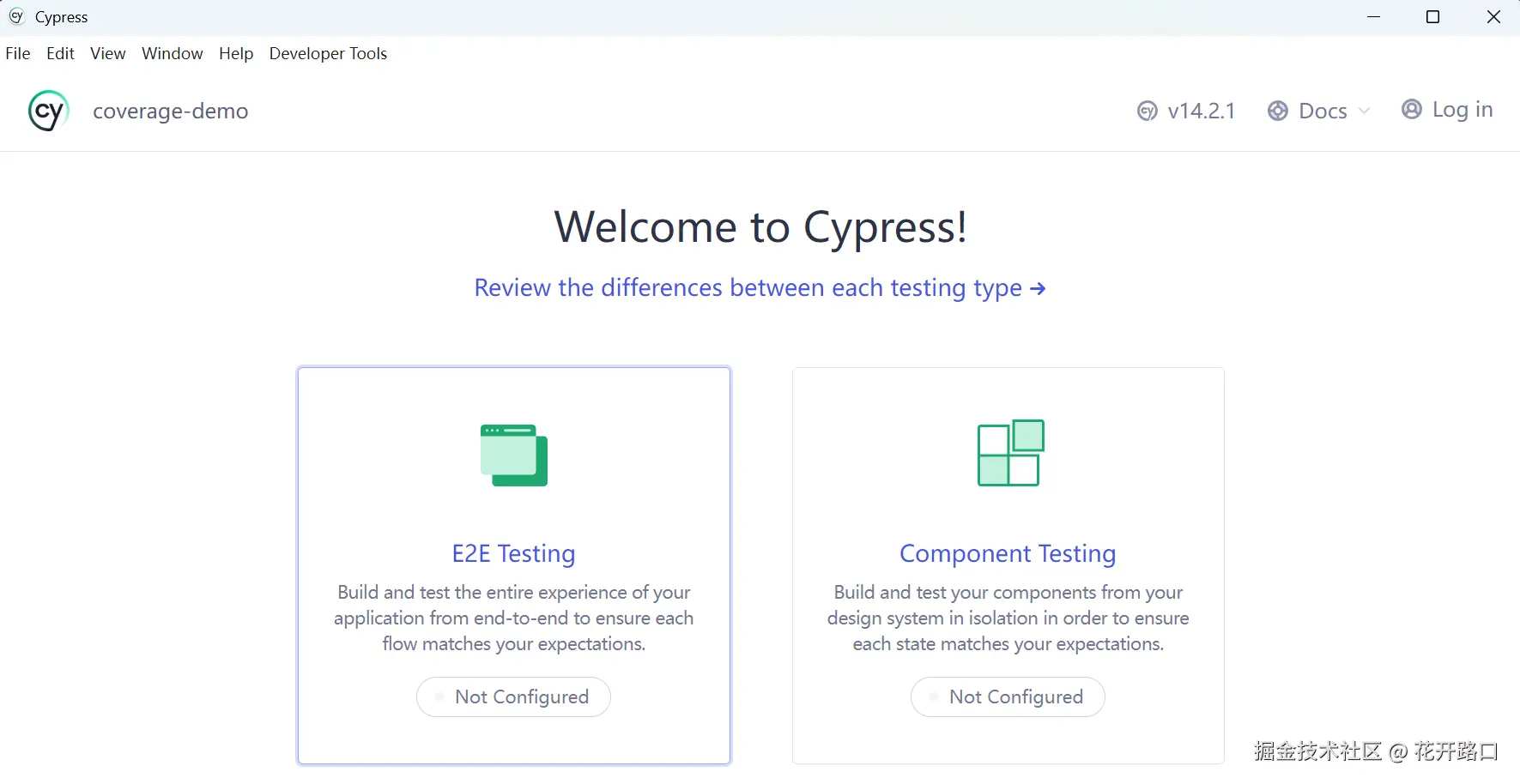Minimize the Cypress window
Image resolution: width=1520 pixels, height=784 pixels.
point(1374,17)
